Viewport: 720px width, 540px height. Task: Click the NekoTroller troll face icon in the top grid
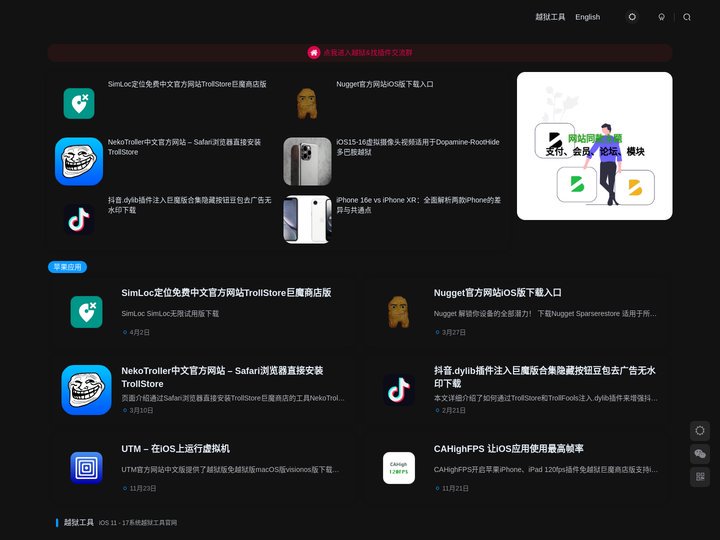[x=79, y=161]
